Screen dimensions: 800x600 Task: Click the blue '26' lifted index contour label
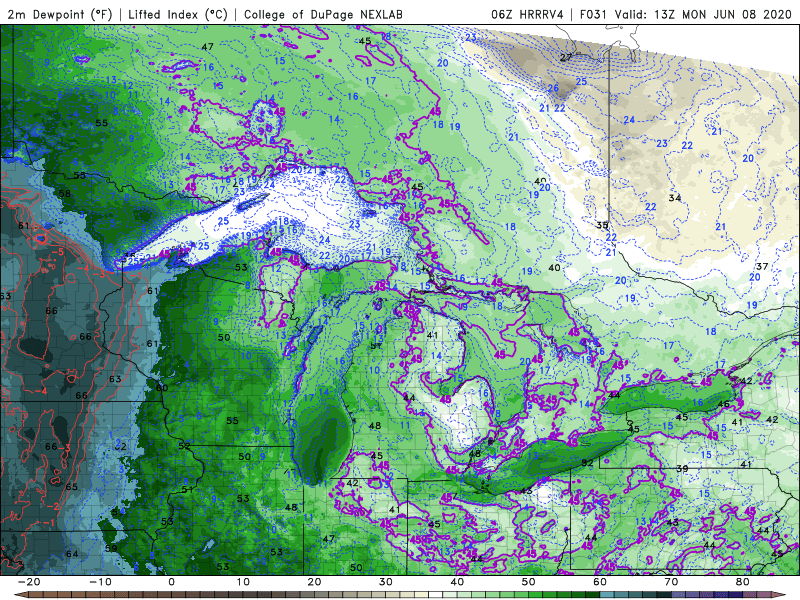pos(554,88)
